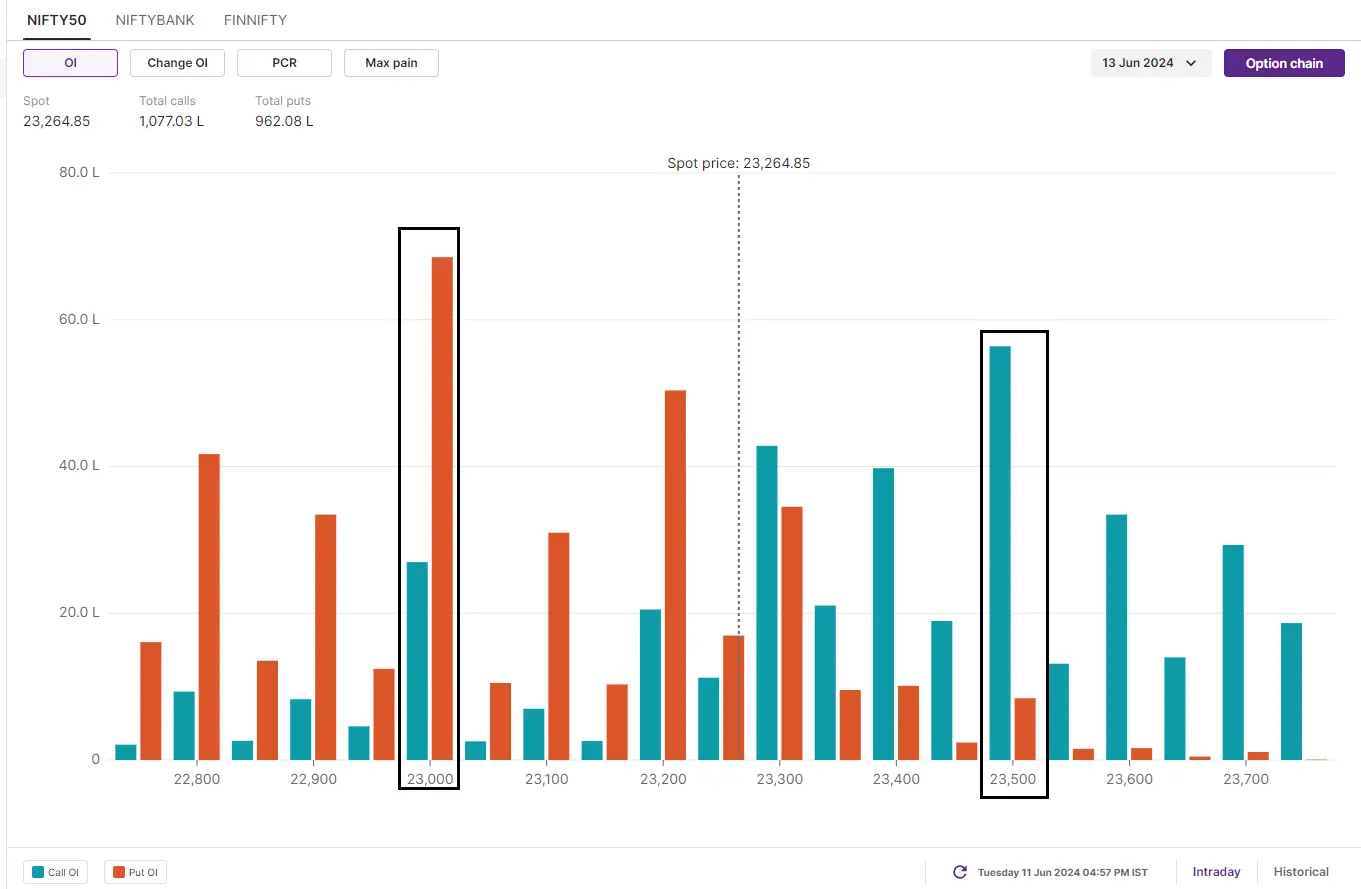Select the Change OI view

point(177,63)
